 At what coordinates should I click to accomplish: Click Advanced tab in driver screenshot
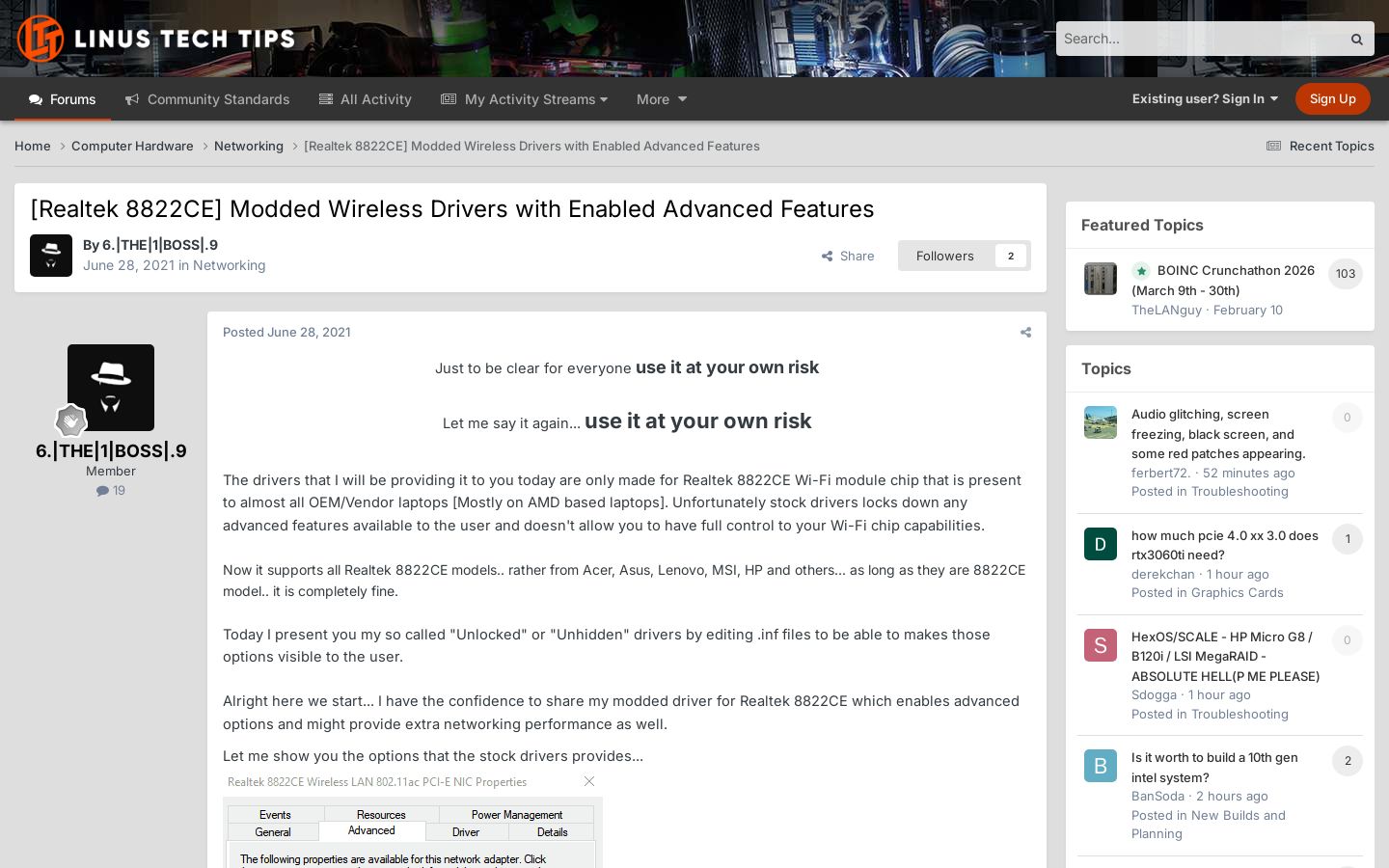(x=371, y=830)
